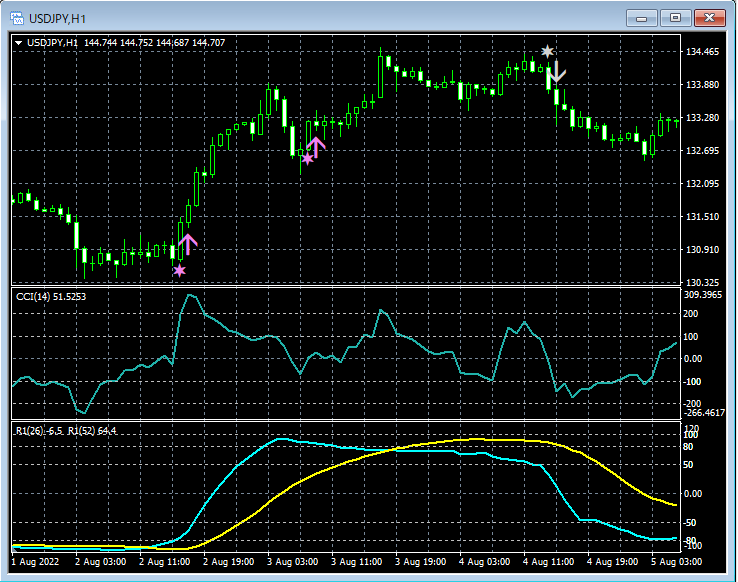Viewport: 738px width, 582px height.
Task: Click the chart window icon in title bar
Action: (17, 17)
